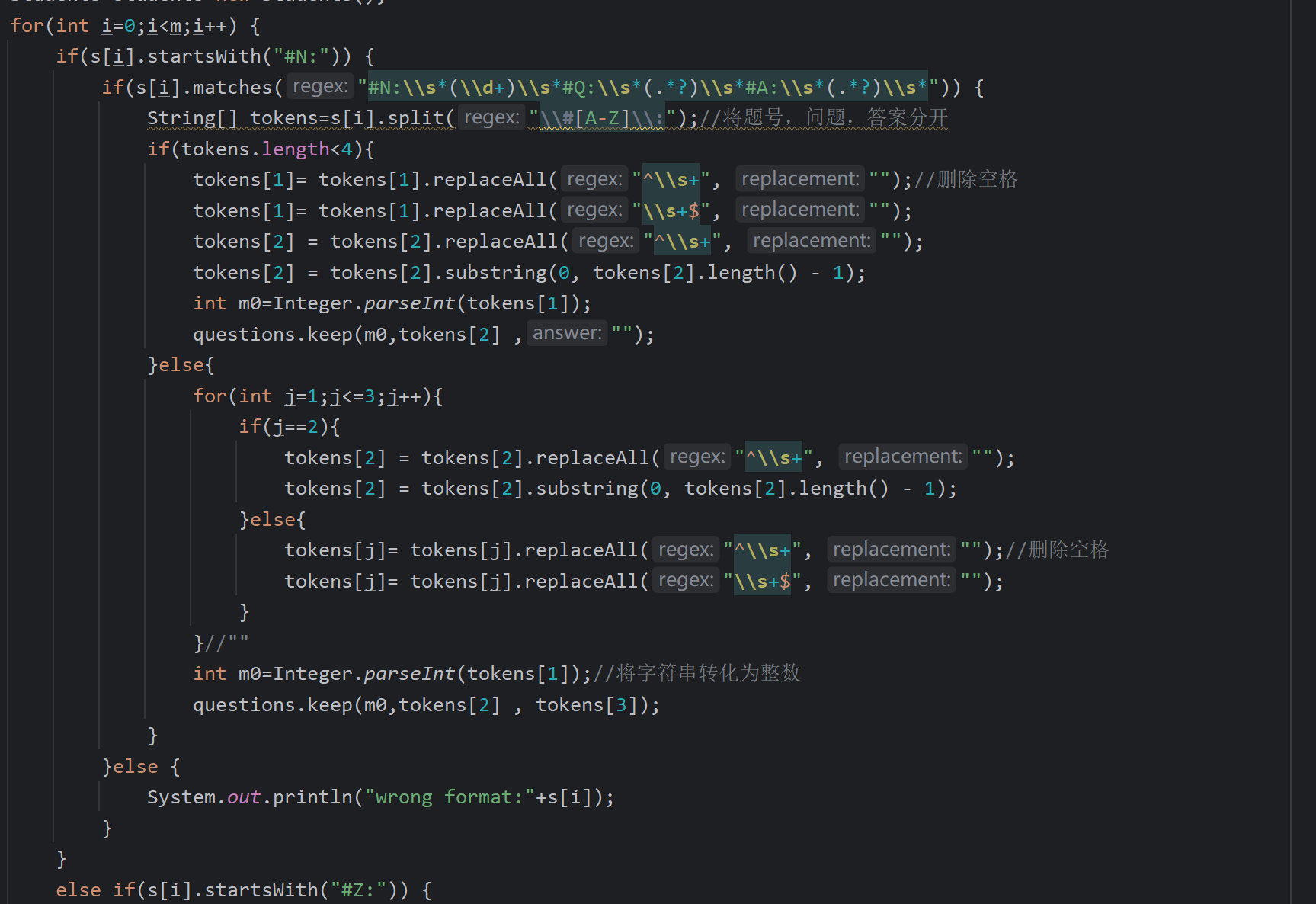The image size is (1316, 904).
Task: Click the //删除空格 comment on tokens[j] line
Action: click(x=1057, y=550)
